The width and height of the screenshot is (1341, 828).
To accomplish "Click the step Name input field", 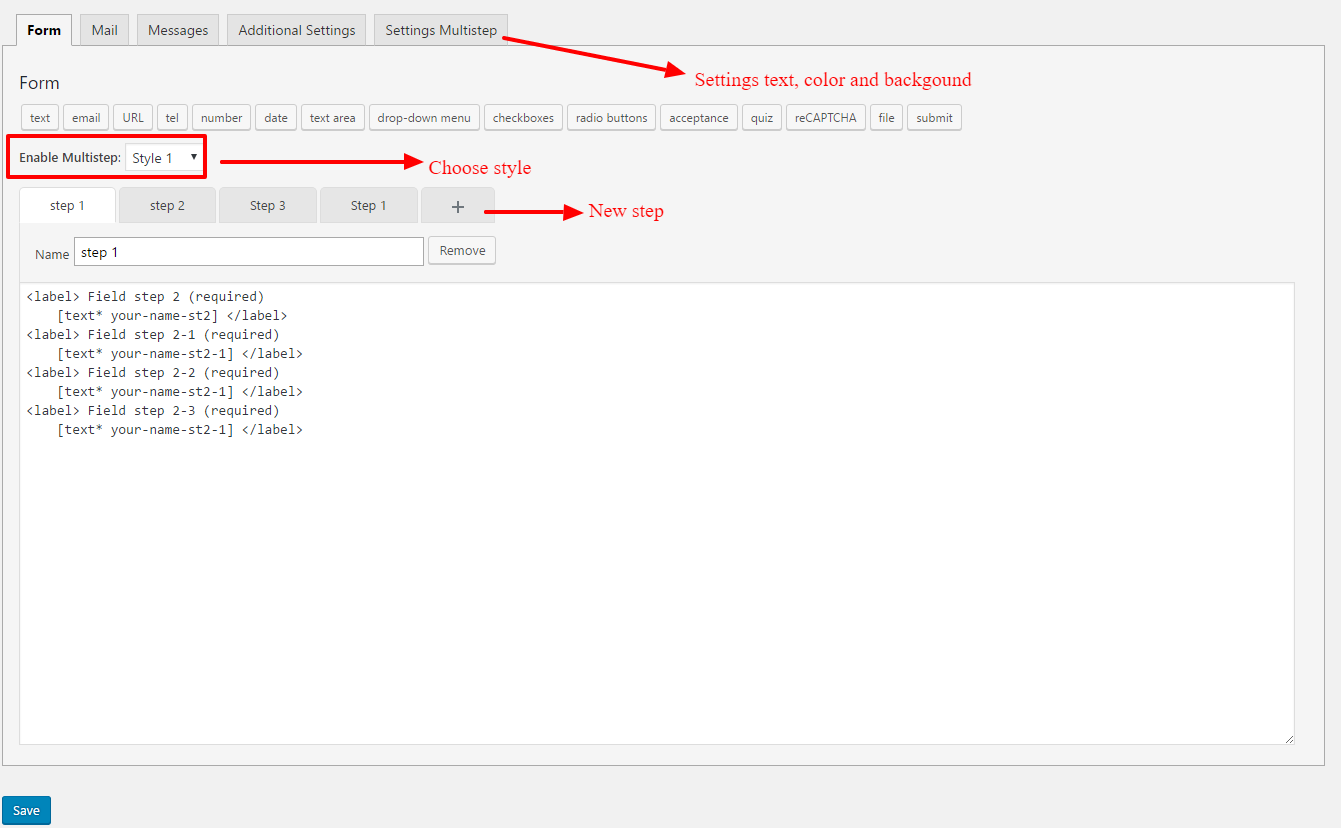I will tap(249, 252).
